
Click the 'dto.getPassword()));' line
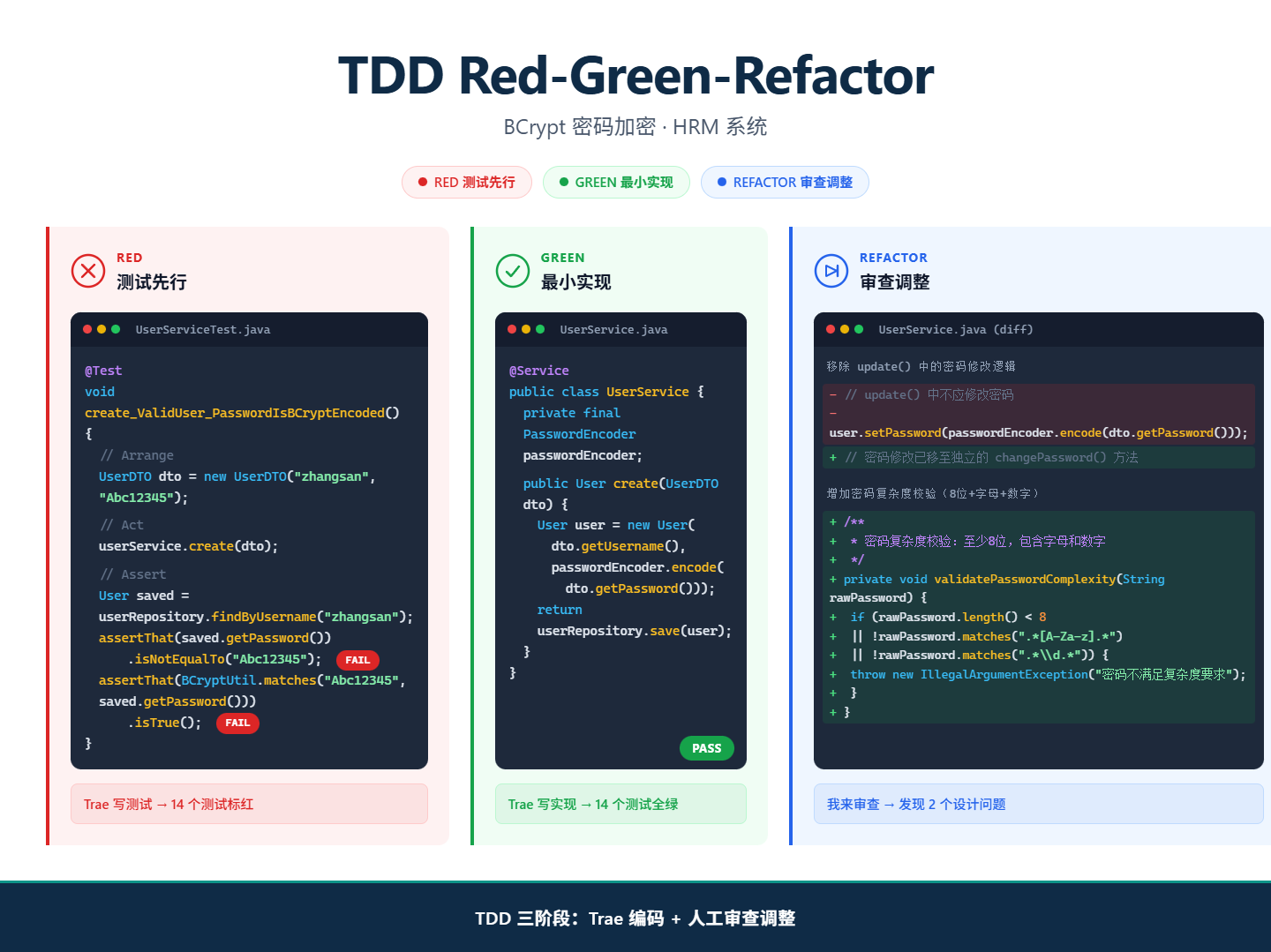[640, 588]
